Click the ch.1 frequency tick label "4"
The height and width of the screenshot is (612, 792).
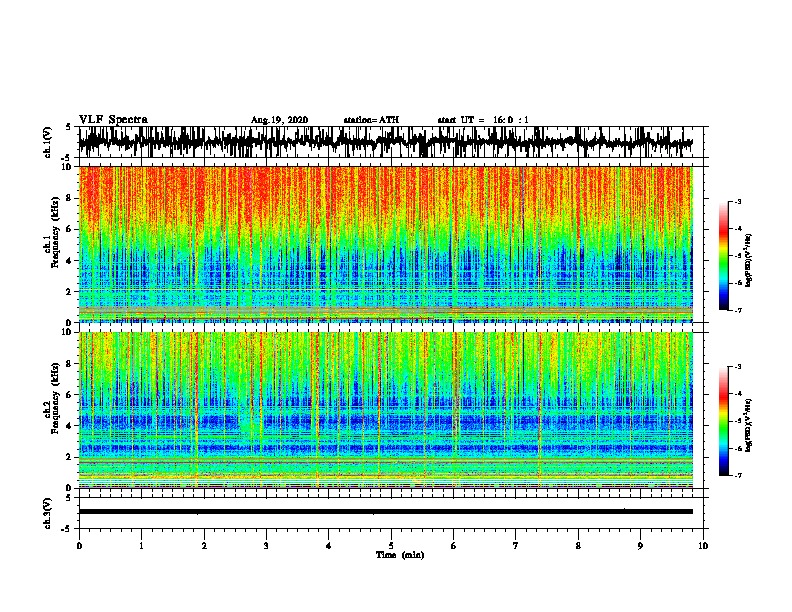[x=69, y=261]
